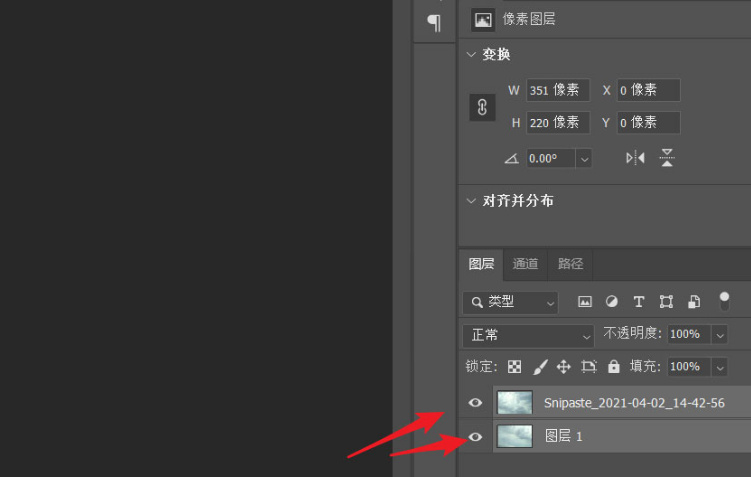This screenshot has height=477, width=751.
Task: Click the 不透明度 label
Action: 632,333
